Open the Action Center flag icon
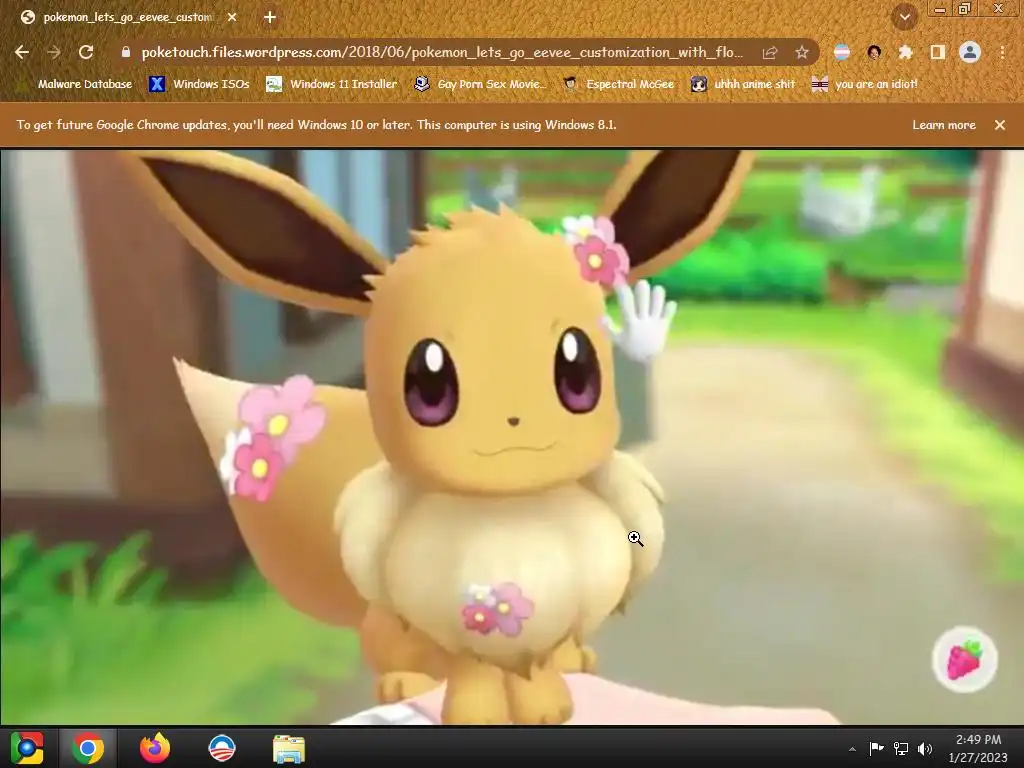Screen dimensions: 1024x768 876,748
